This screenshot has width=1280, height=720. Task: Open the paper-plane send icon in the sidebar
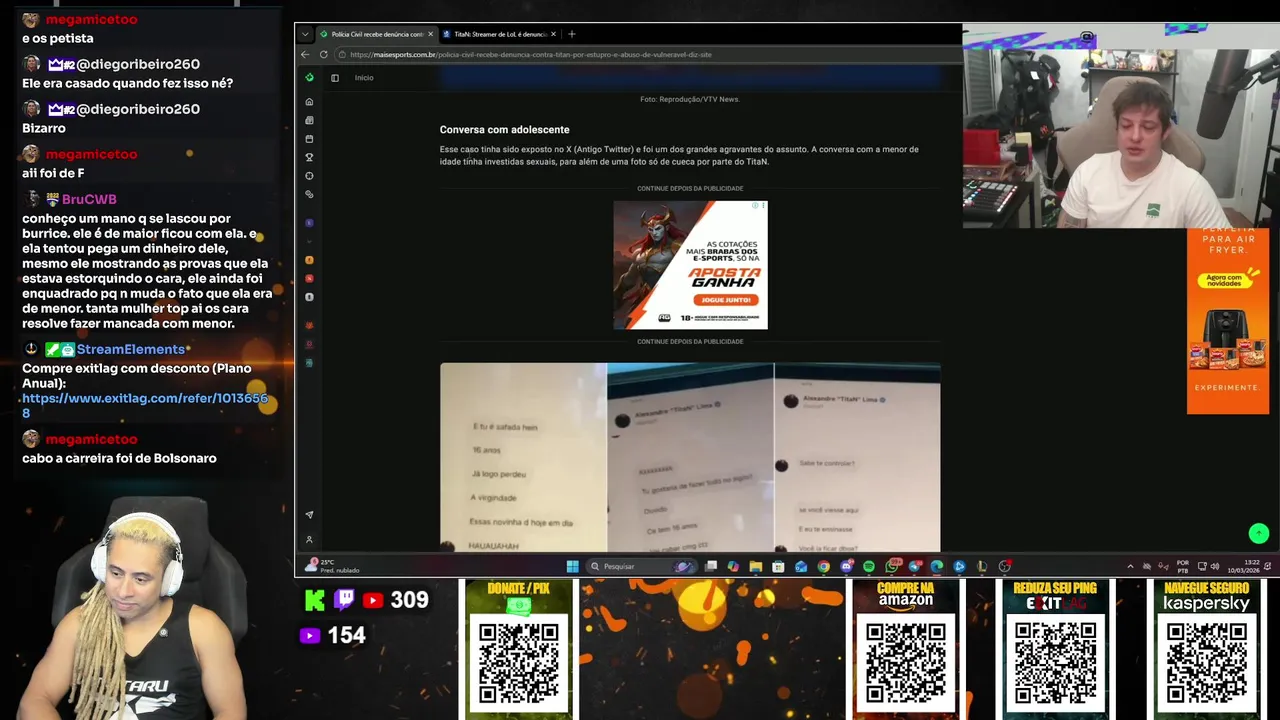pyautogui.click(x=309, y=515)
